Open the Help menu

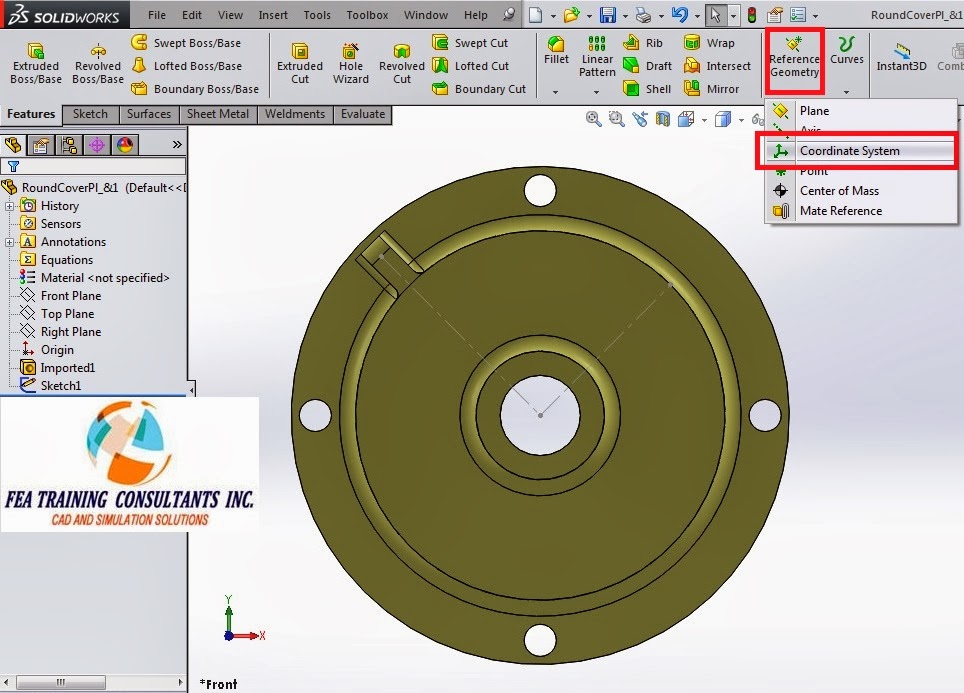[x=475, y=15]
